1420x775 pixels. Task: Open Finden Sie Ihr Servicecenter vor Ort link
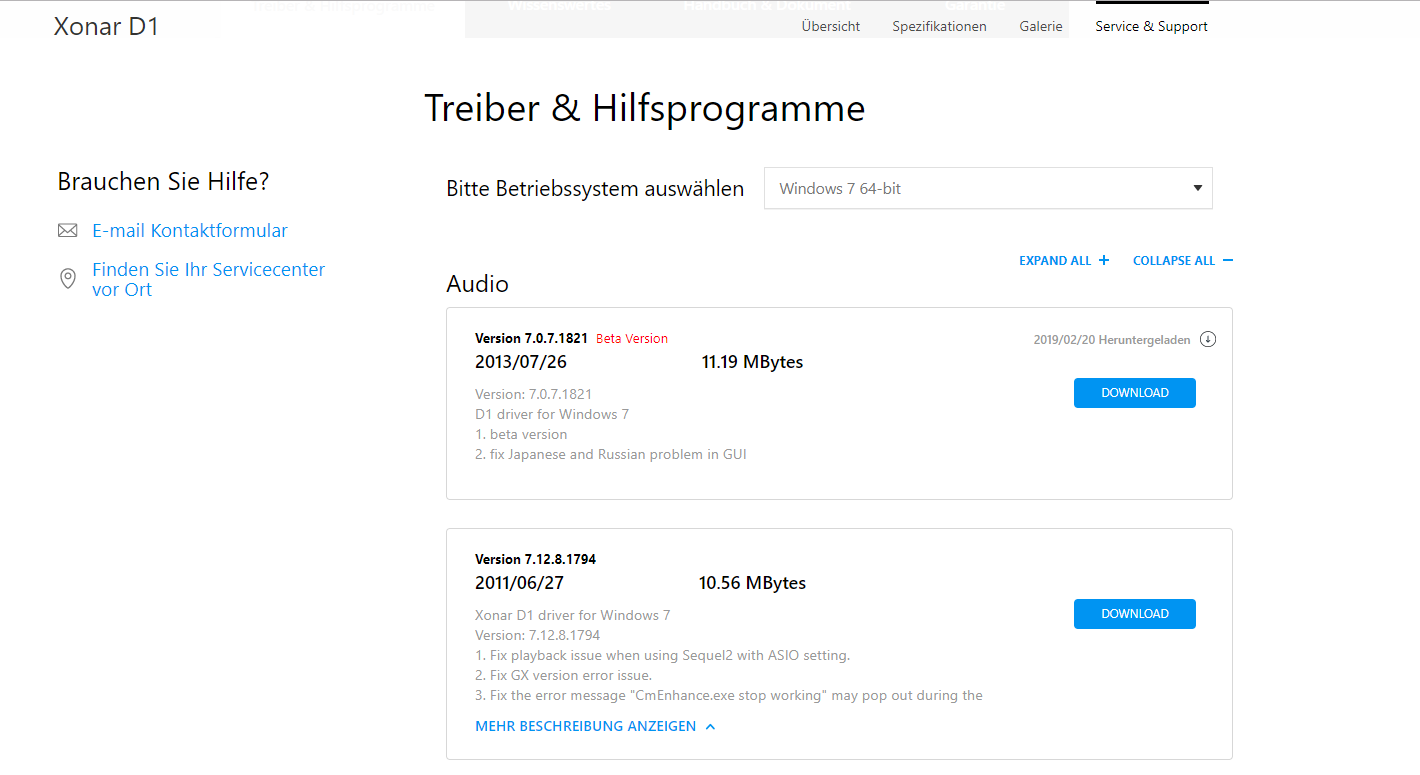click(x=208, y=280)
